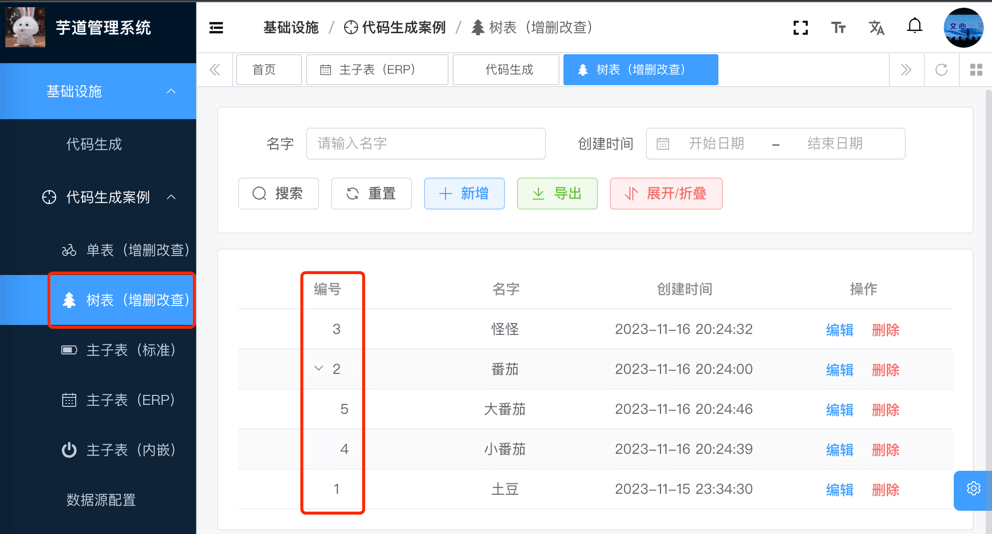Open the floating settings gear
Viewport: 992px width, 534px height.
tap(973, 489)
